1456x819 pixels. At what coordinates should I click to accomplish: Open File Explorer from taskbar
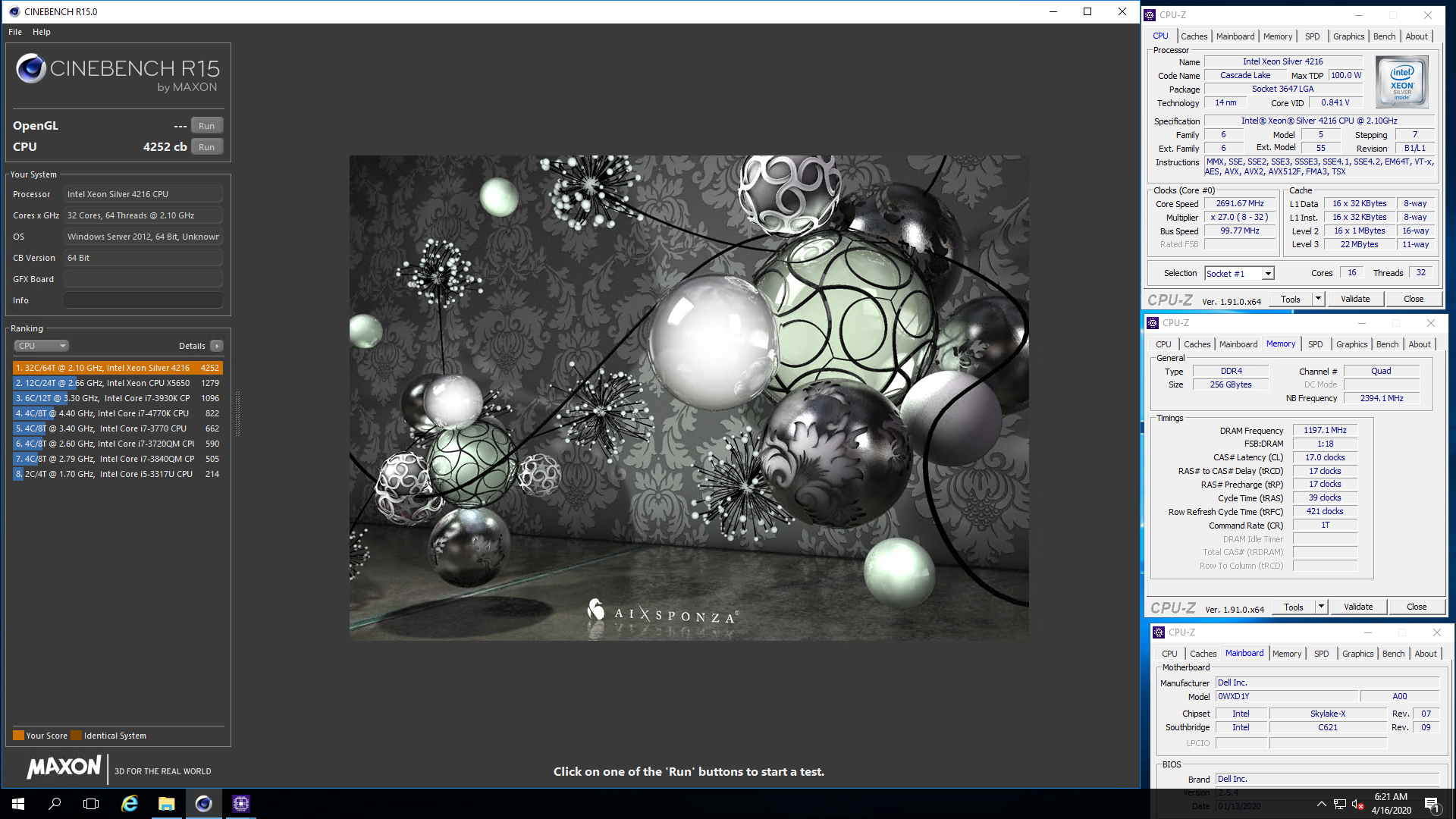click(x=166, y=804)
